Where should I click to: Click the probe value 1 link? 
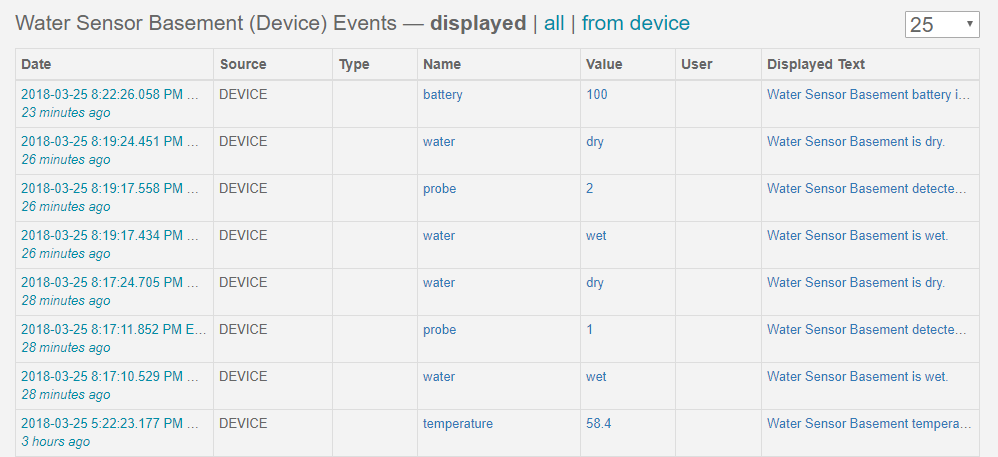pos(589,330)
